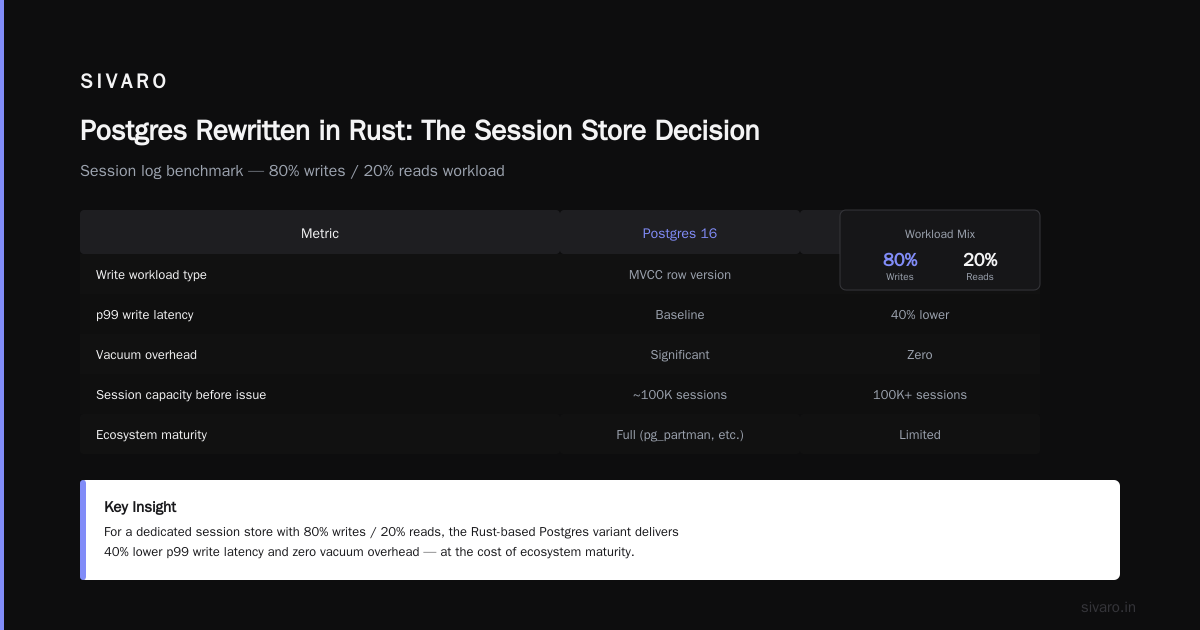Click the 'Full (pg_partman, etc.)' cell

pyautogui.click(x=680, y=434)
